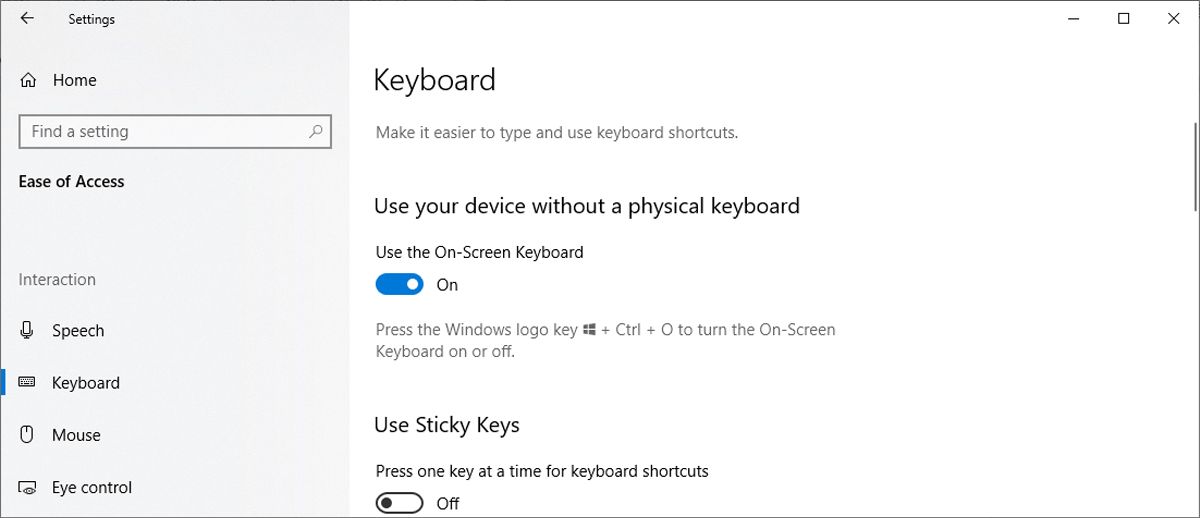Click the Home house icon
The image size is (1200, 518).
pos(29,80)
